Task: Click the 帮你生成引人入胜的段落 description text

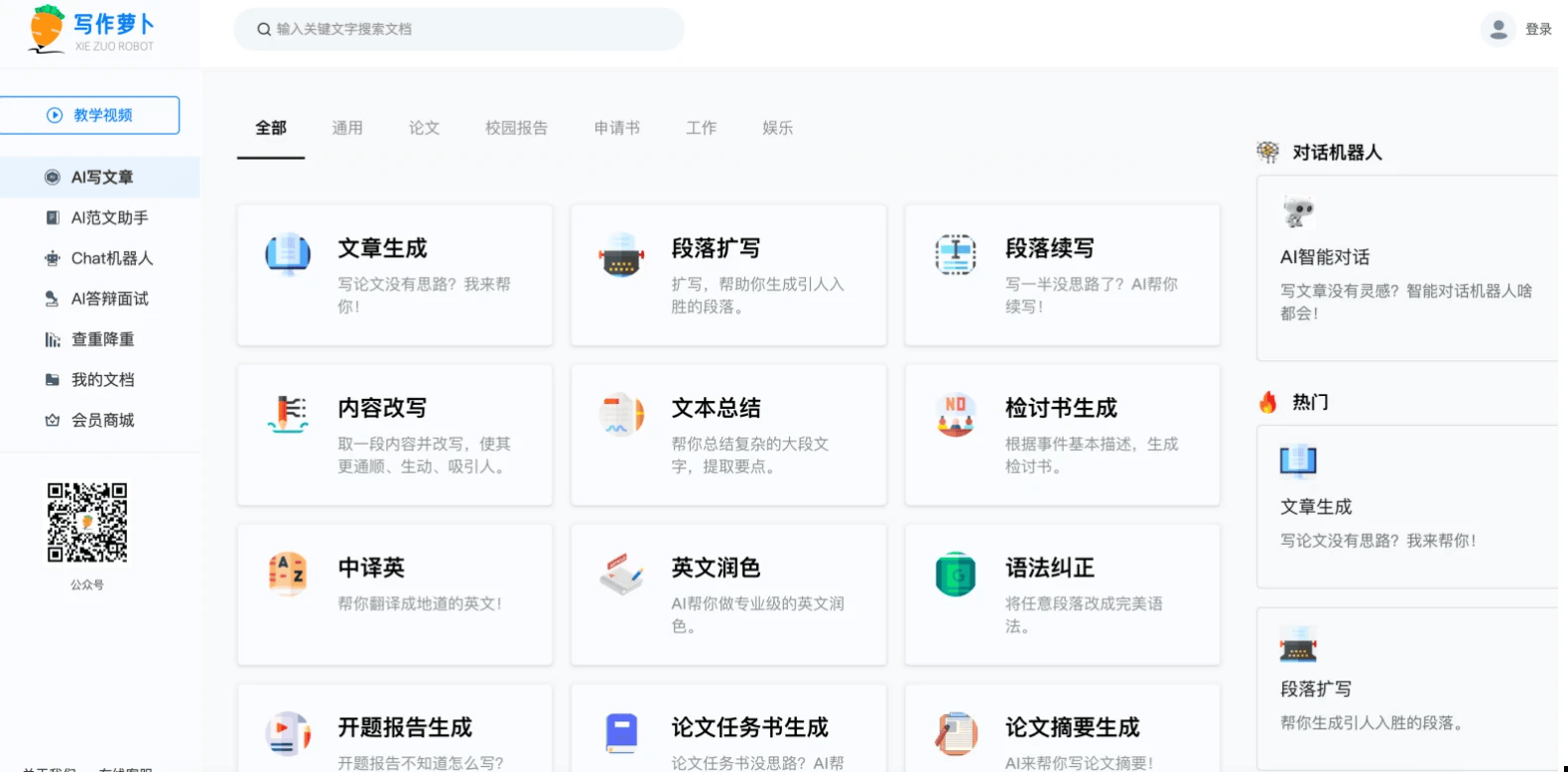Action: pos(1371,723)
